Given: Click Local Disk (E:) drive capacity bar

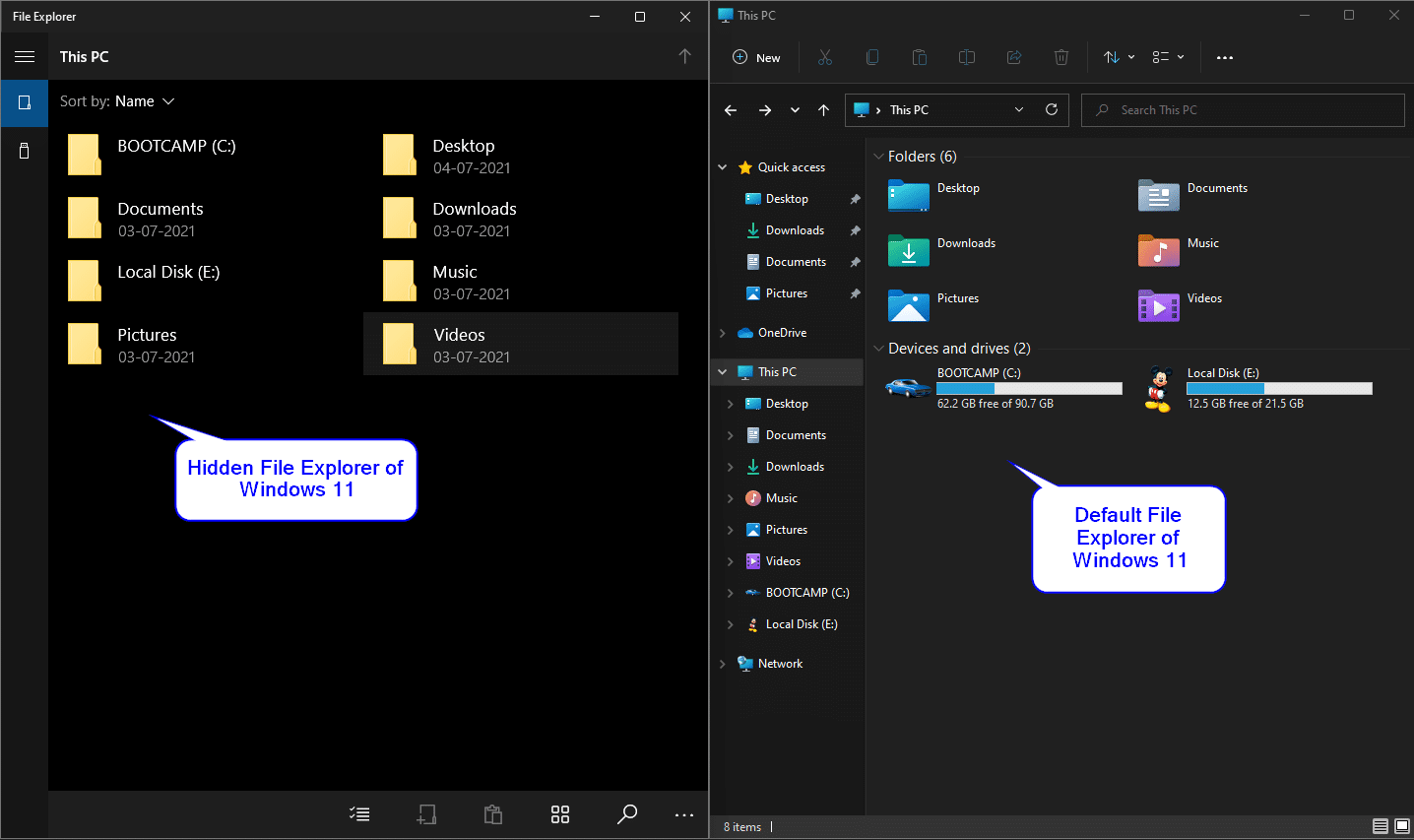Looking at the screenshot, I should click(1279, 389).
